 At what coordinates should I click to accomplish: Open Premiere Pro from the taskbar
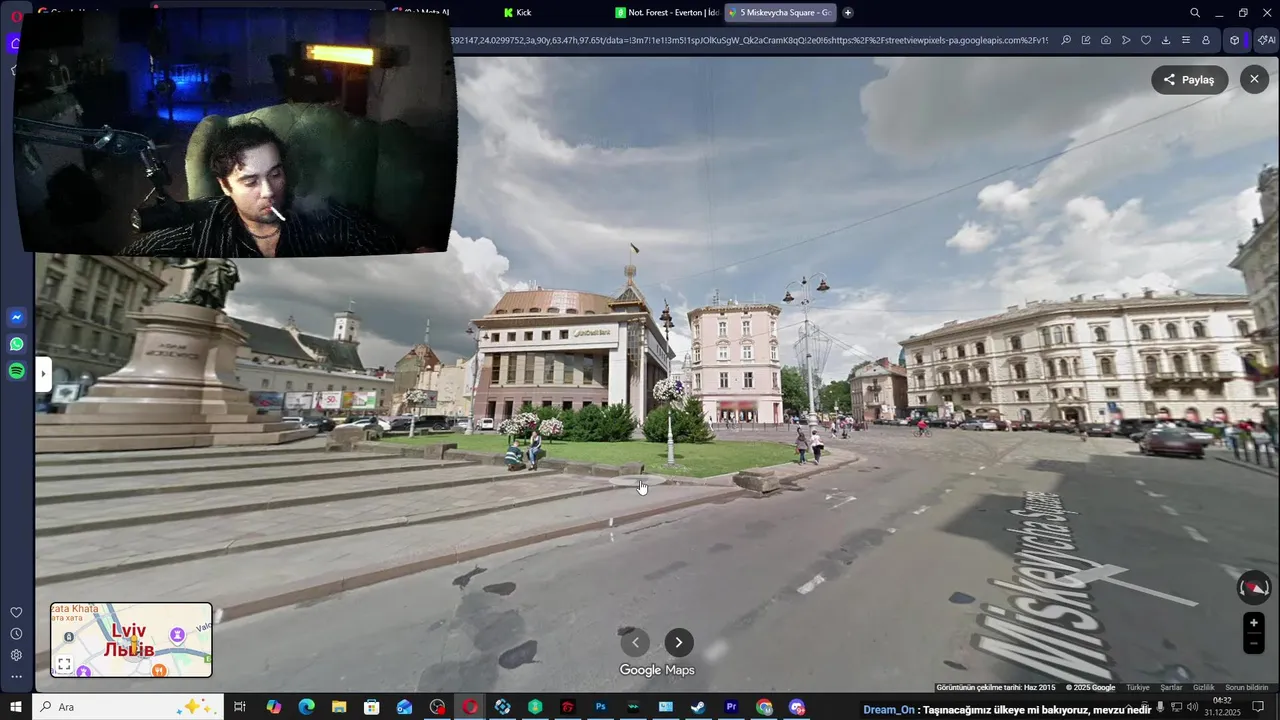731,707
